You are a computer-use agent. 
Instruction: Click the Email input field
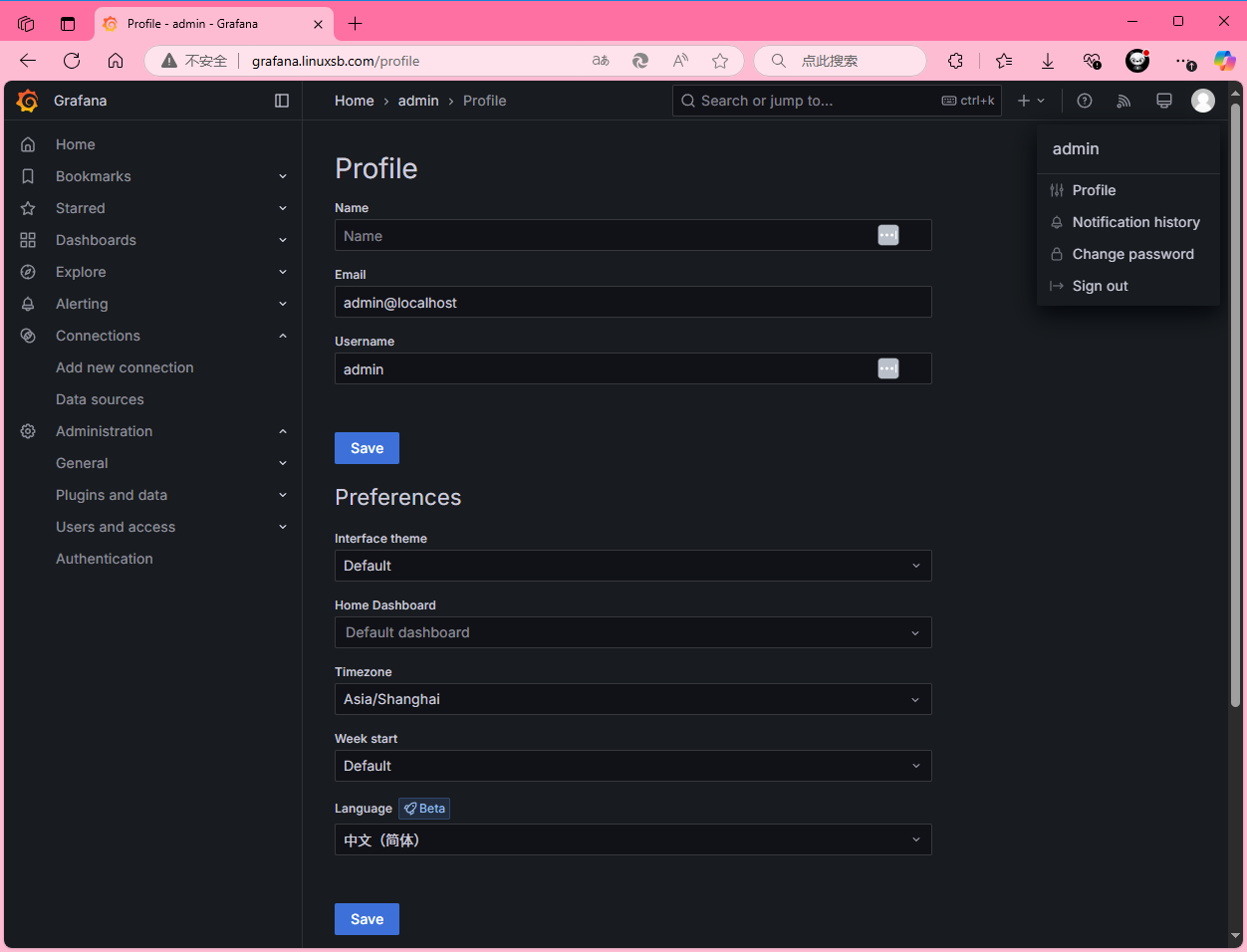(633, 302)
